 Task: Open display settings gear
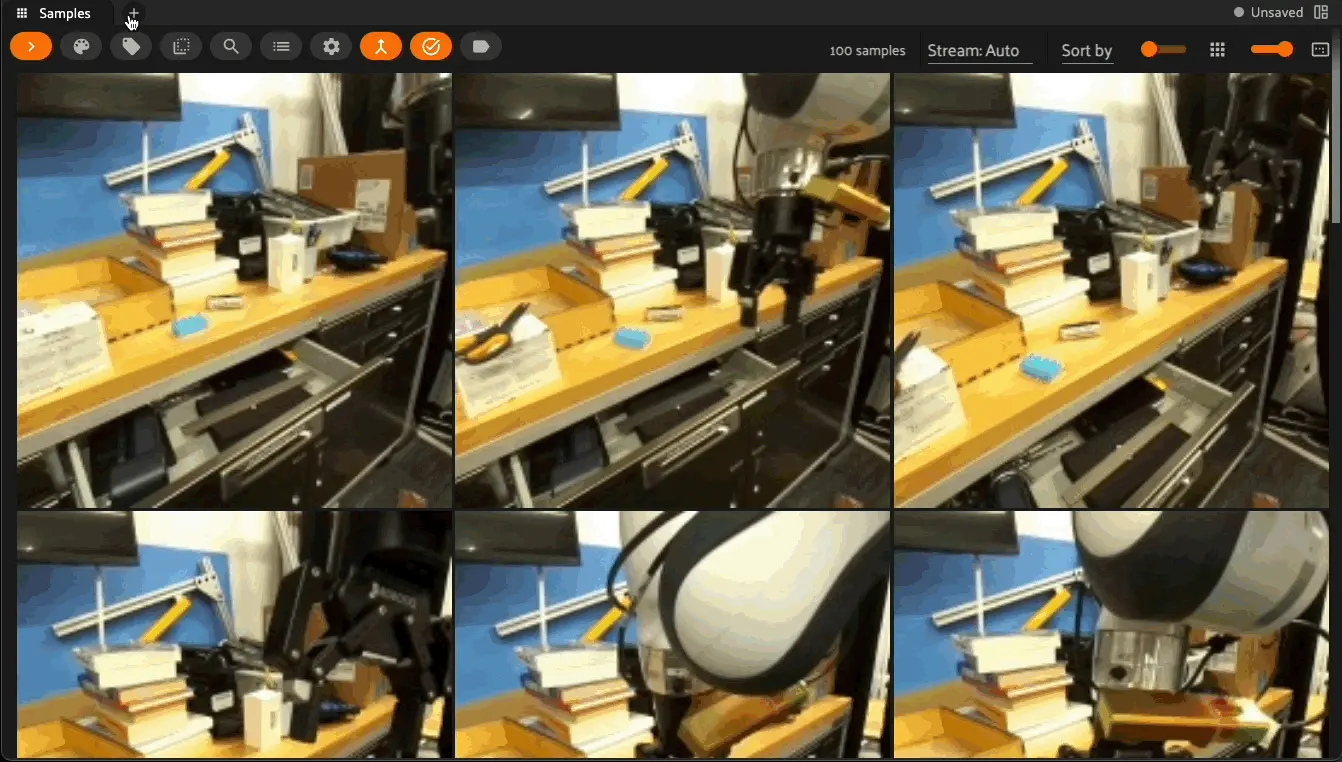coord(331,47)
